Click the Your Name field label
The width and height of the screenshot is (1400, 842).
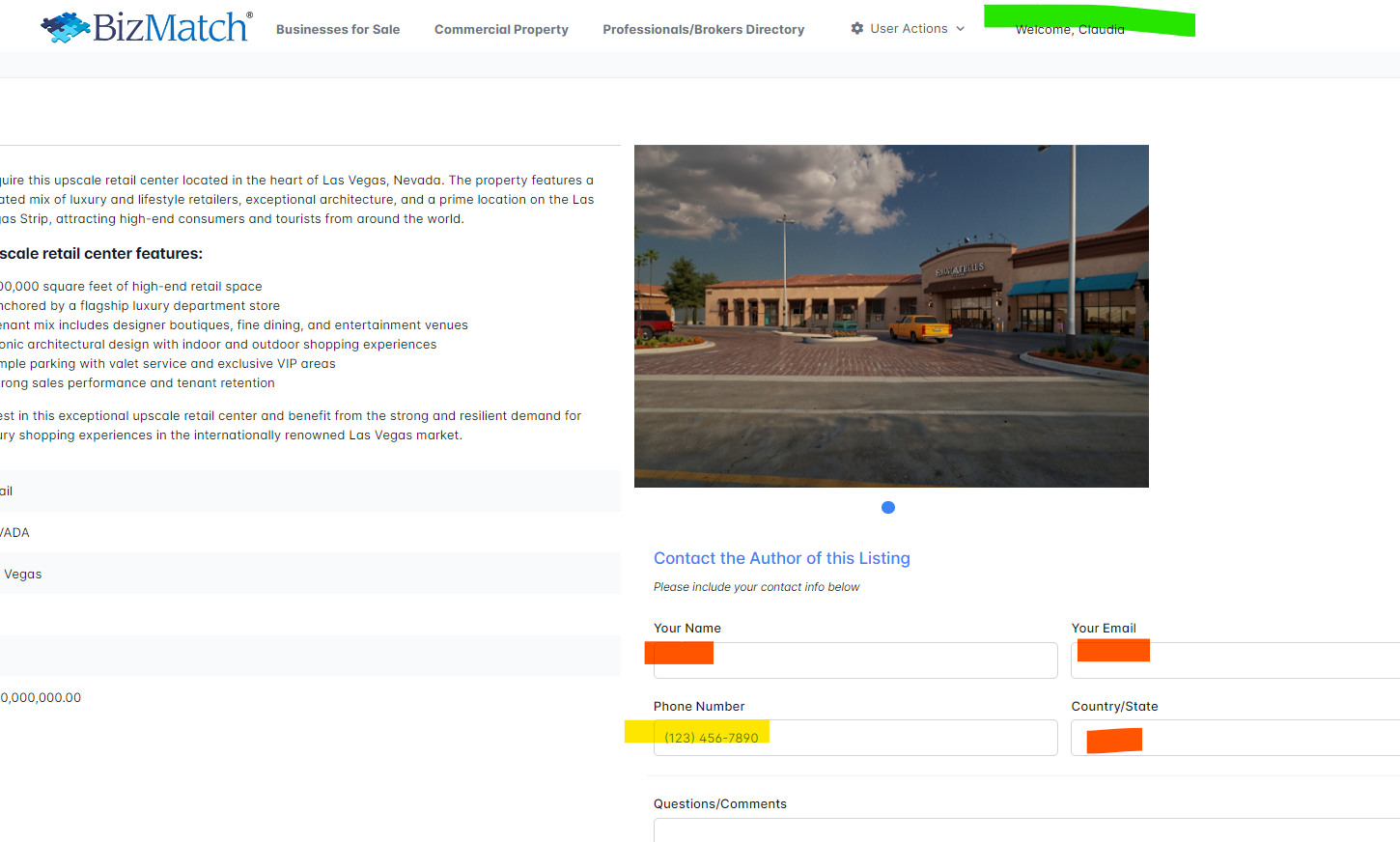pyautogui.click(x=687, y=629)
